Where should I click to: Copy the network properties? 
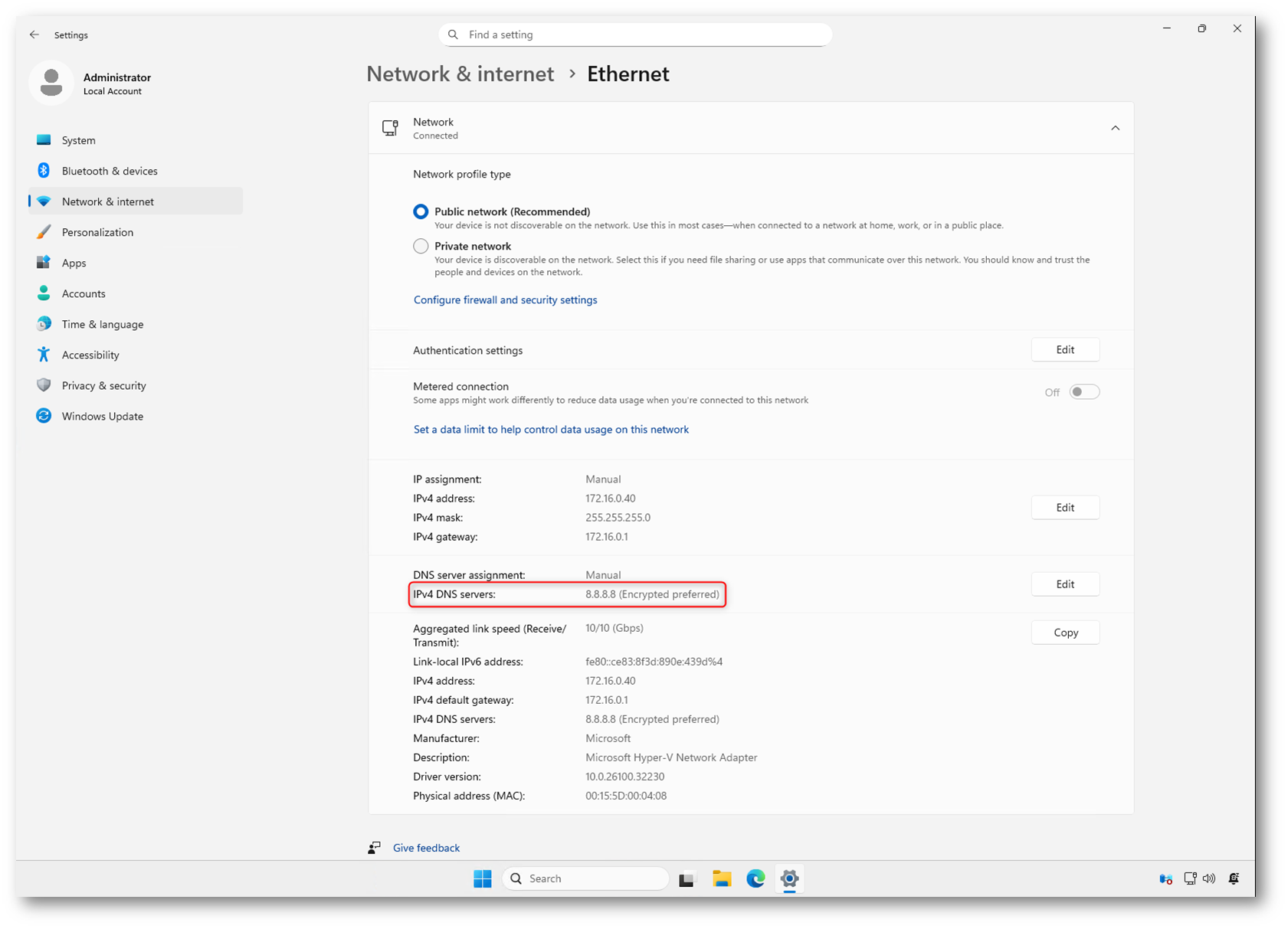click(x=1065, y=633)
